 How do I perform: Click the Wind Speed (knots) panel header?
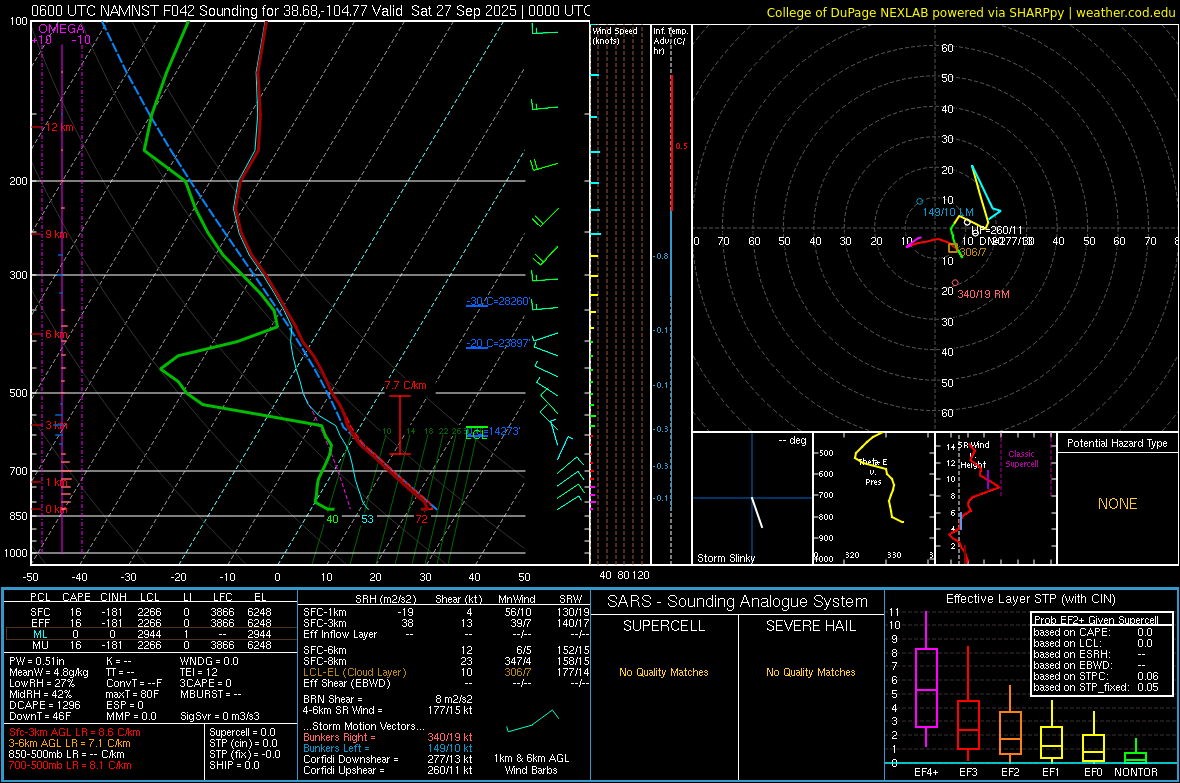615,35
